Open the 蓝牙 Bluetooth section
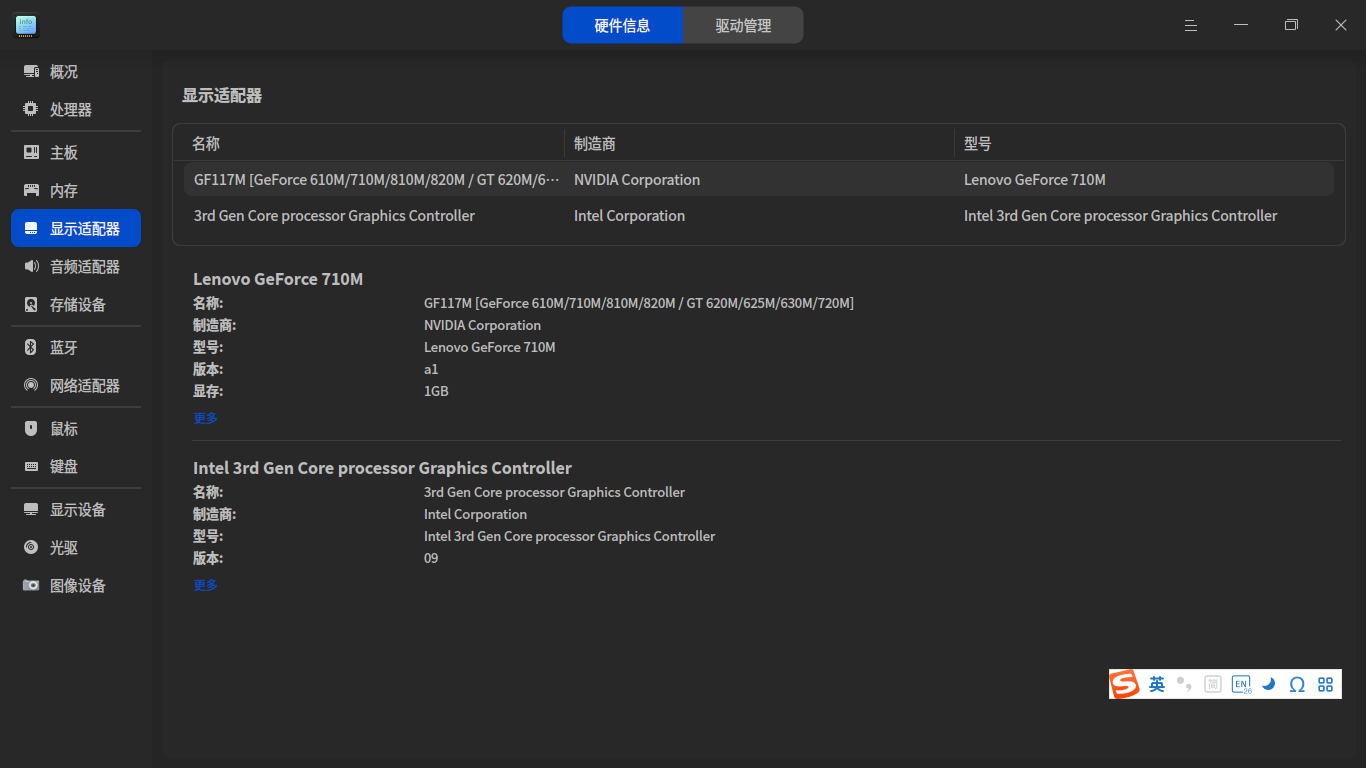The width and height of the screenshot is (1366, 768). tap(62, 347)
